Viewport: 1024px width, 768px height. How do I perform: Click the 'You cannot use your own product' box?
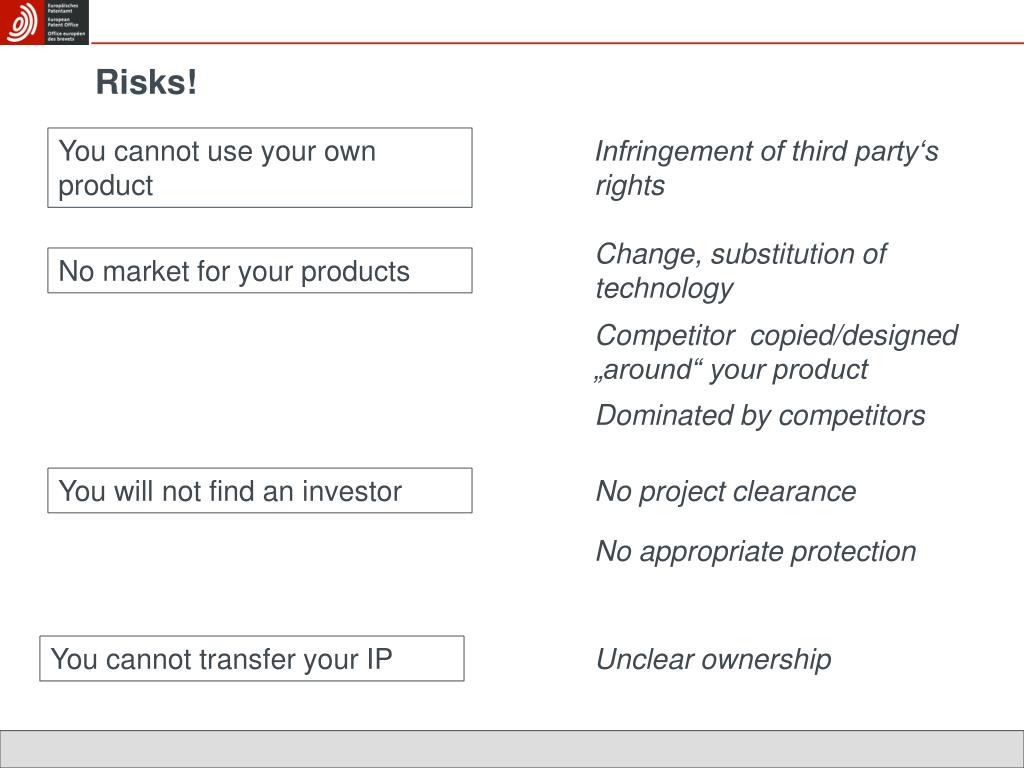pyautogui.click(x=260, y=168)
